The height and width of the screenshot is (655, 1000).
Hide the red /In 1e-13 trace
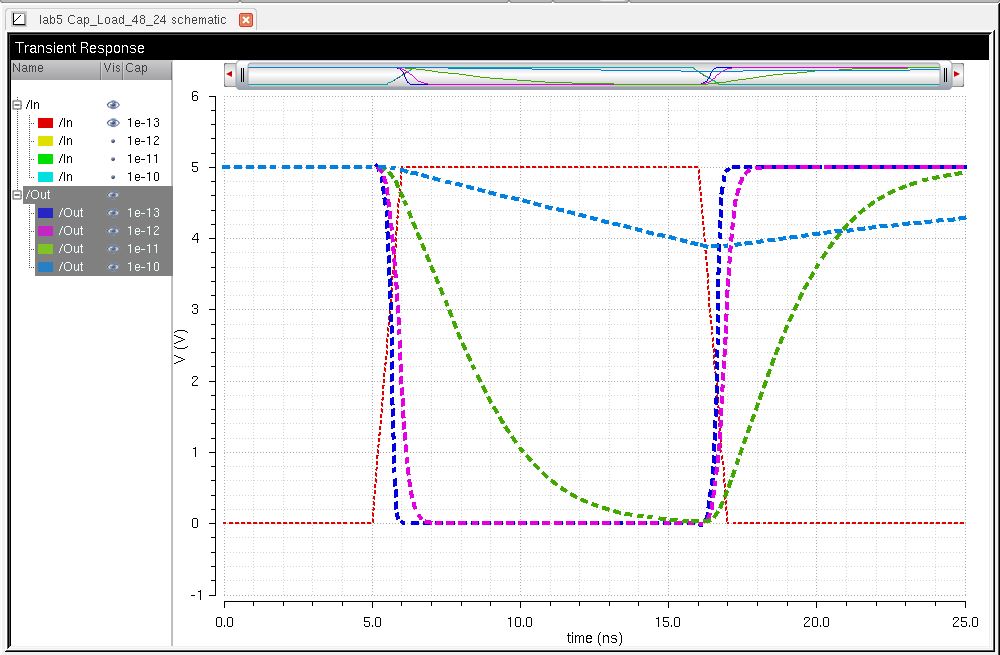pos(113,123)
